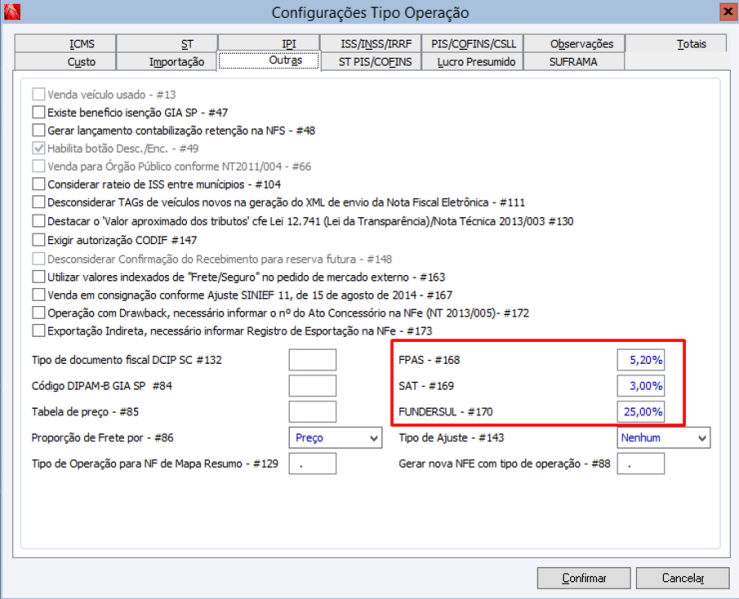This screenshot has height=599, width=739.
Task: Go to ISS/INSS/IRRF tab
Action: 370,44
